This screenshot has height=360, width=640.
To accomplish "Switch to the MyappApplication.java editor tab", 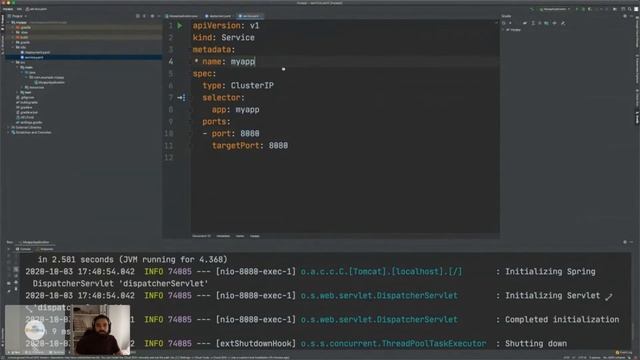I will tap(181, 16).
